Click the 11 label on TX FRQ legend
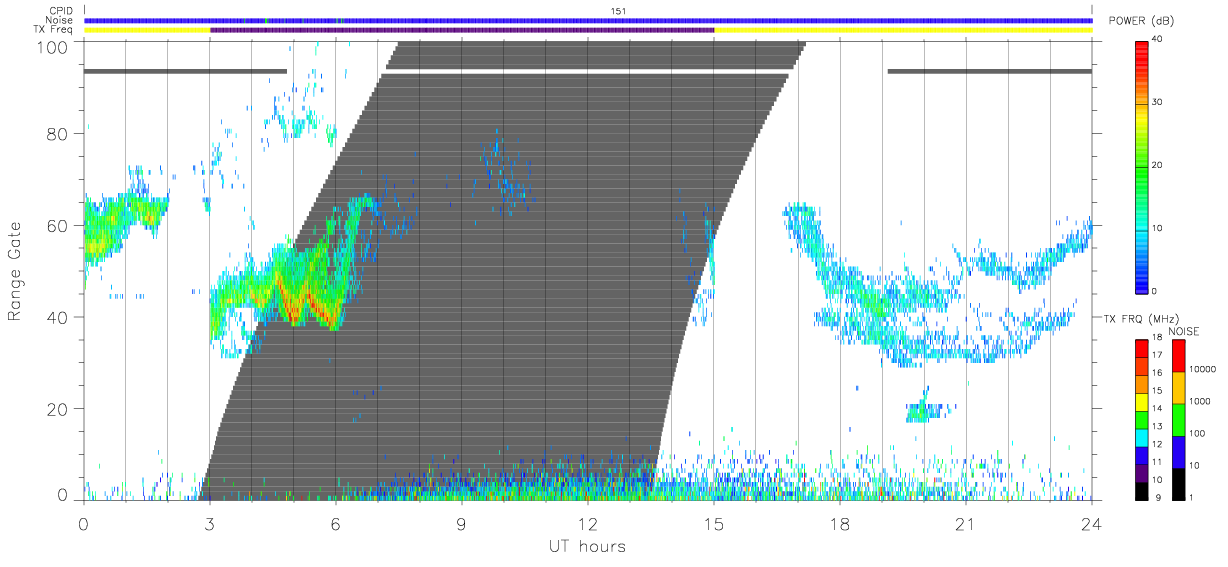1228x567 pixels. coord(1157,462)
